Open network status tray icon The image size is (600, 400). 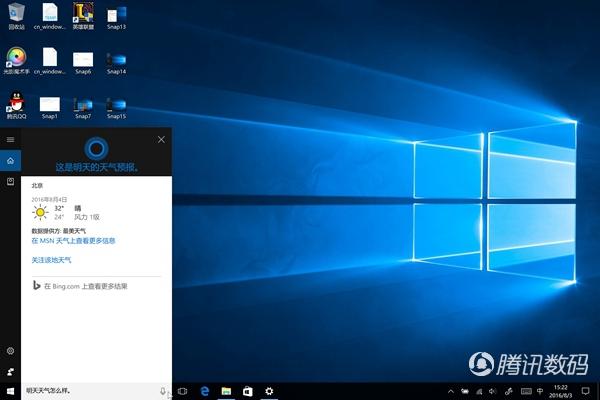pos(479,391)
